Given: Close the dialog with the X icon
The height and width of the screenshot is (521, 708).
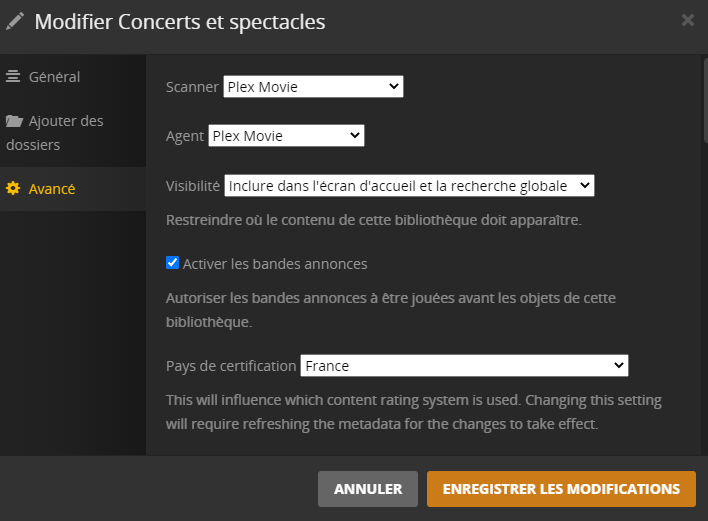Looking at the screenshot, I should (687, 20).
